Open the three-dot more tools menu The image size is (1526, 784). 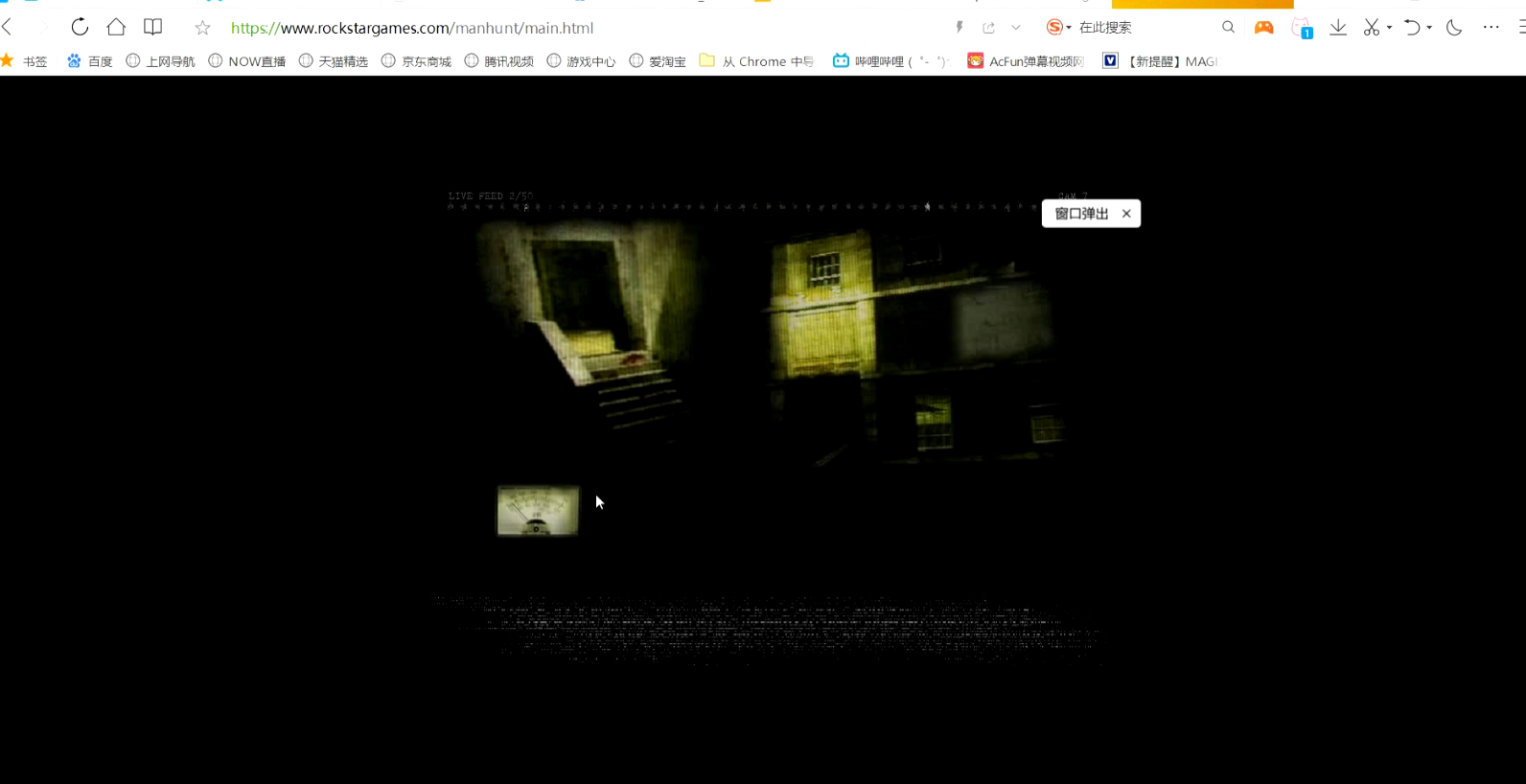point(1491,27)
